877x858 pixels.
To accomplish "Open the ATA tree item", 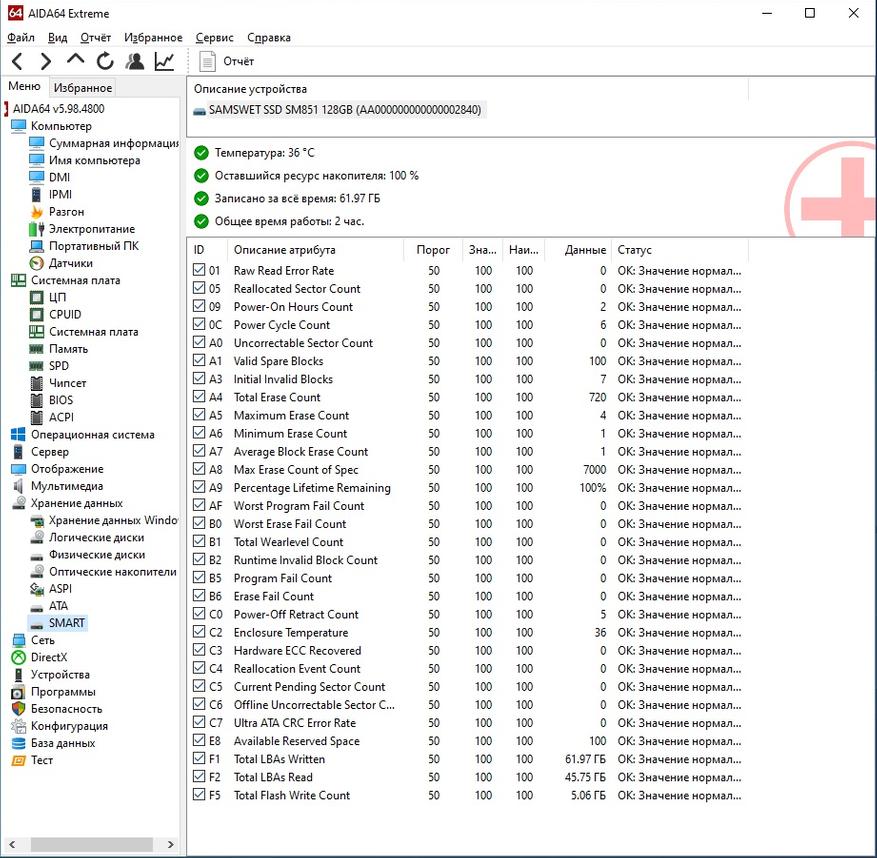I will coord(58,606).
